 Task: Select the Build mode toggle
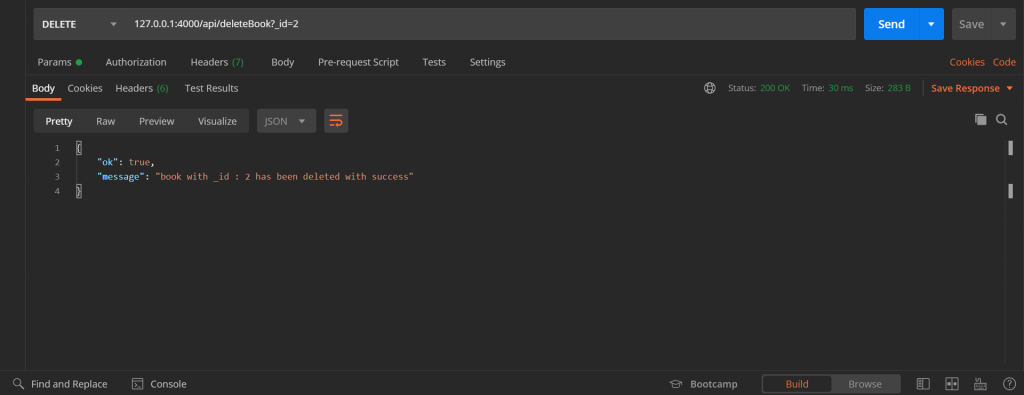coord(797,384)
